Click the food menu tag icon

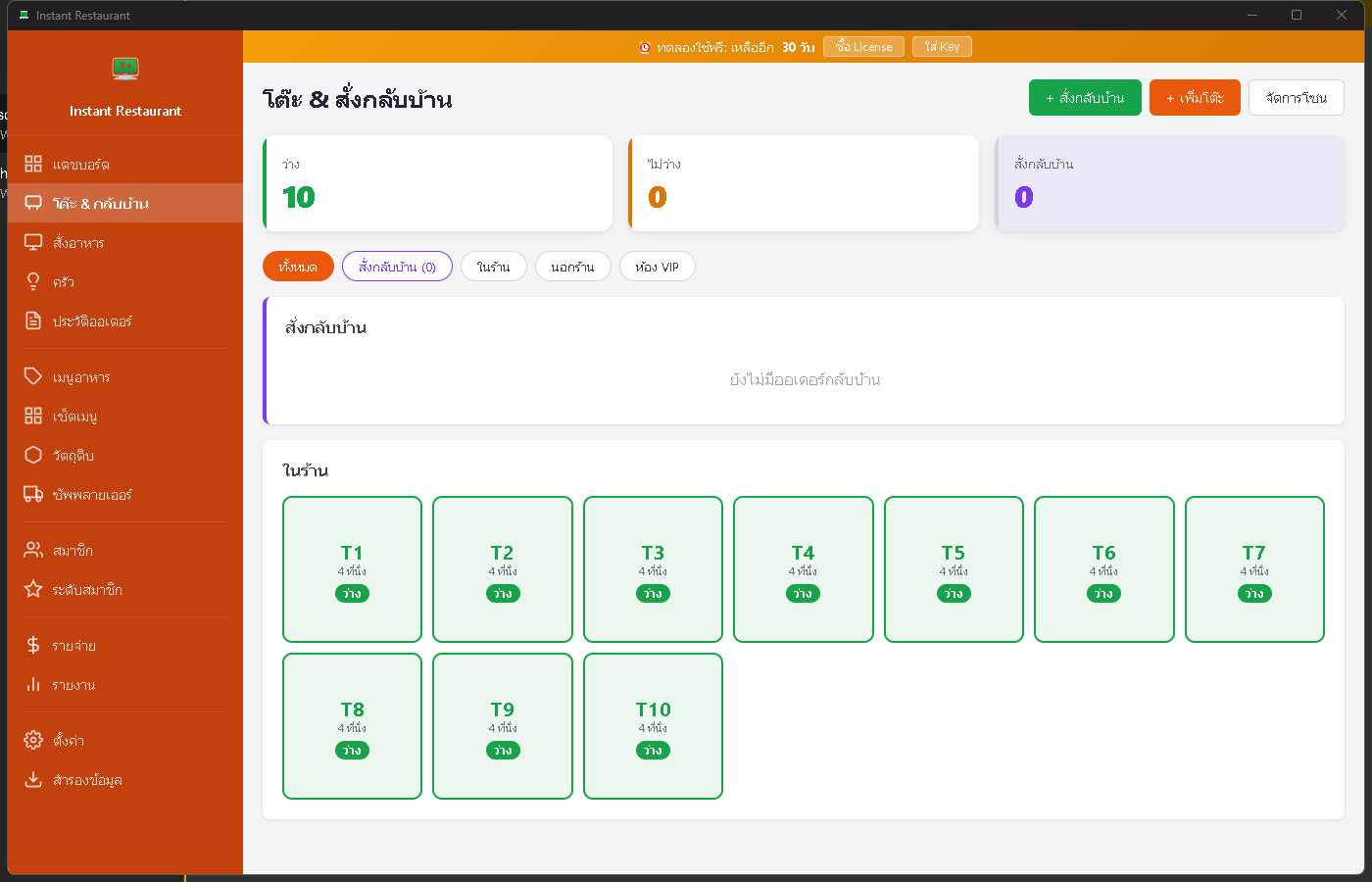33,376
